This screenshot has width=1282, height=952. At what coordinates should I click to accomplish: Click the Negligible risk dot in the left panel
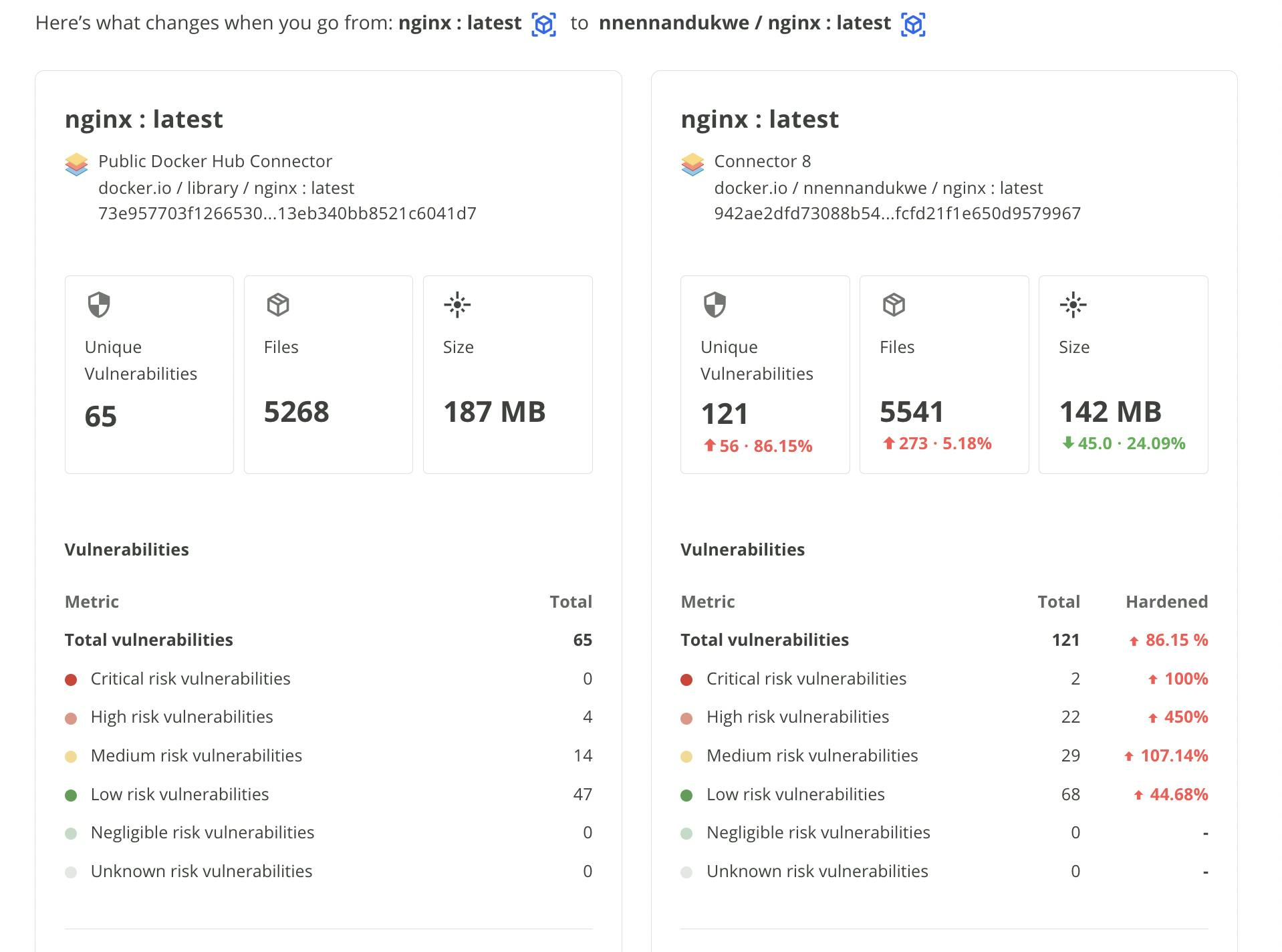coord(71,834)
